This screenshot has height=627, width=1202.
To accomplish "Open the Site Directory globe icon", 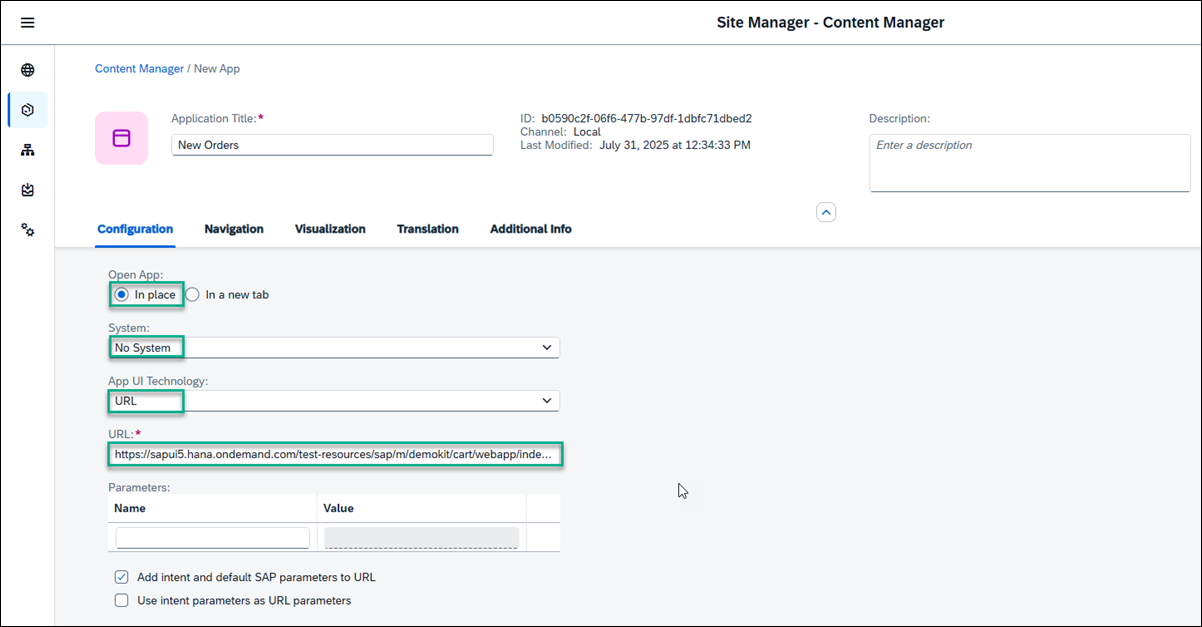I will click(28, 70).
